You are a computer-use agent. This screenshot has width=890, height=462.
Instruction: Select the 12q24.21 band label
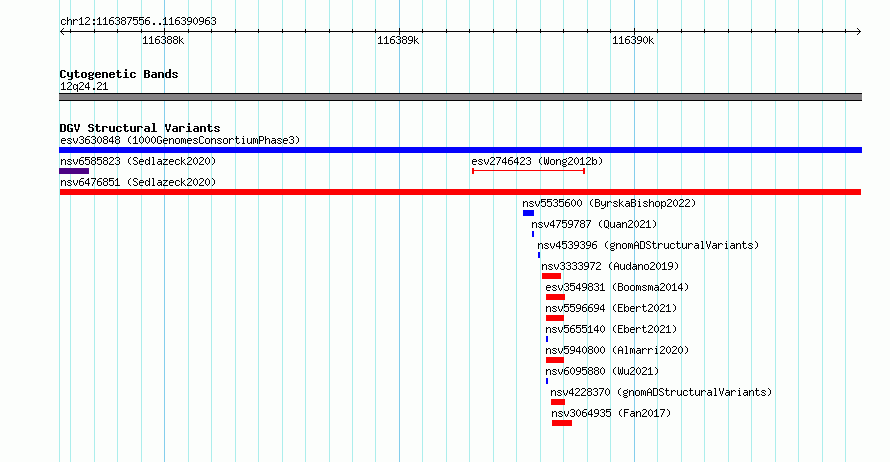click(84, 86)
